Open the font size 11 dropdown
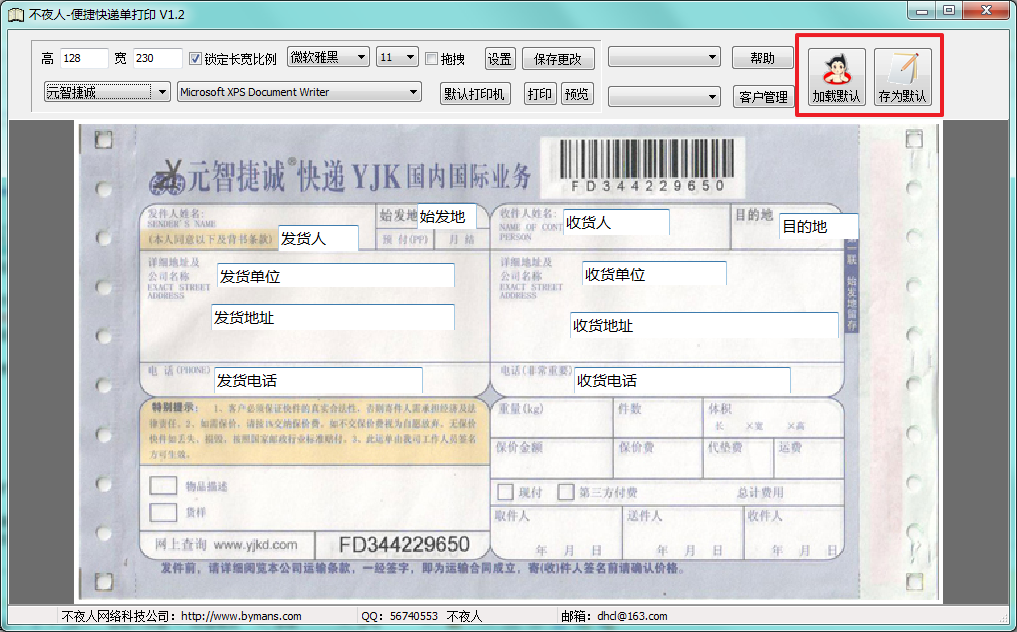Image resolution: width=1017 pixels, height=632 pixels. [x=397, y=57]
